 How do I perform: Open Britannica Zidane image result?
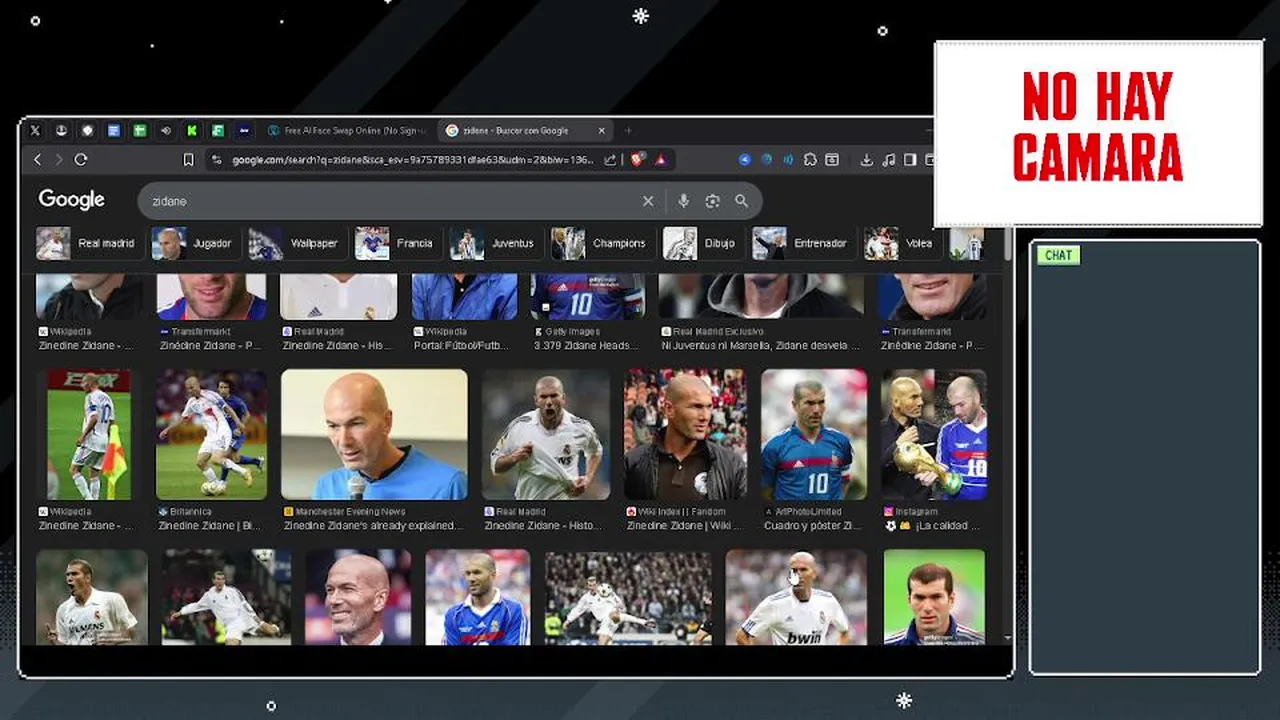211,435
